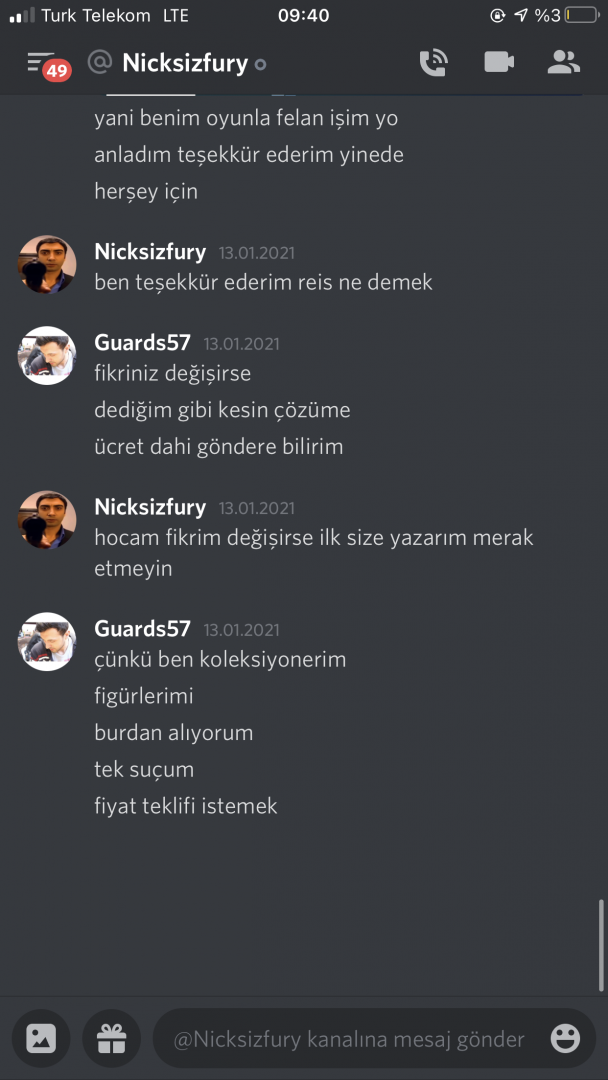608x1080 pixels.
Task: Tap Guards57 avatar beside 'çünkü ben koleksiyonerim'
Action: [x=47, y=641]
